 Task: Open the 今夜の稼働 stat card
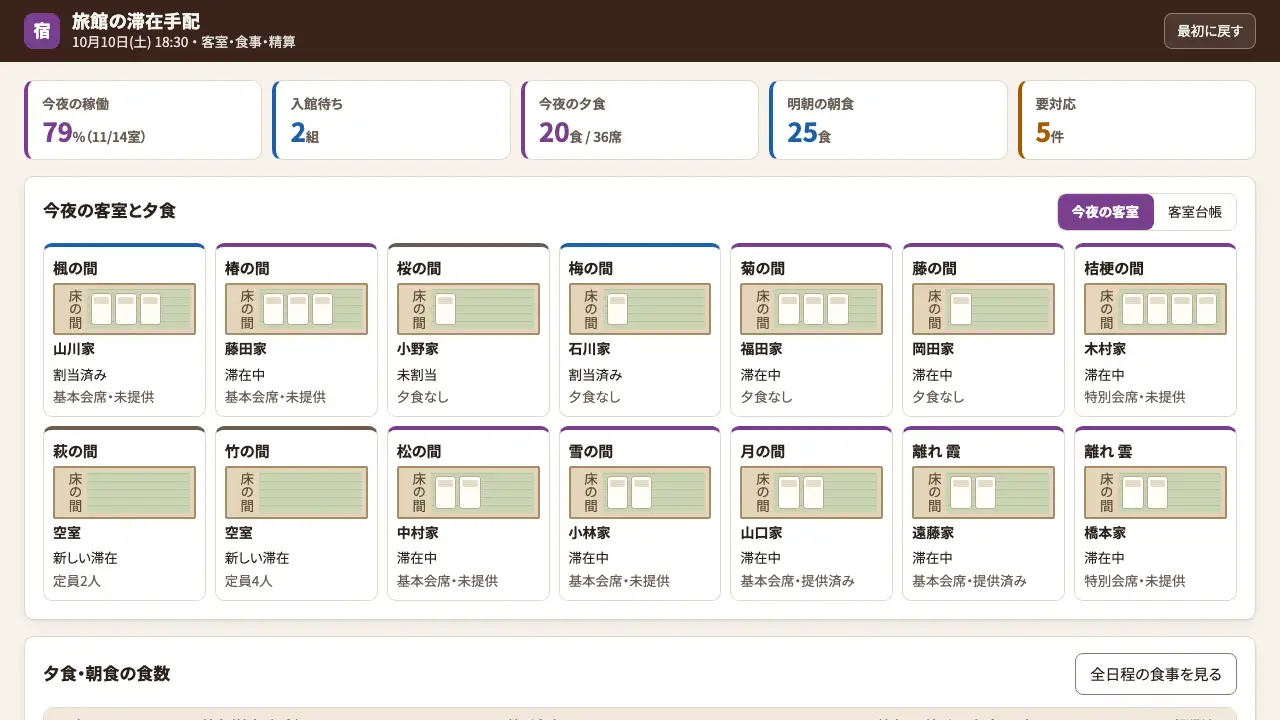(143, 120)
